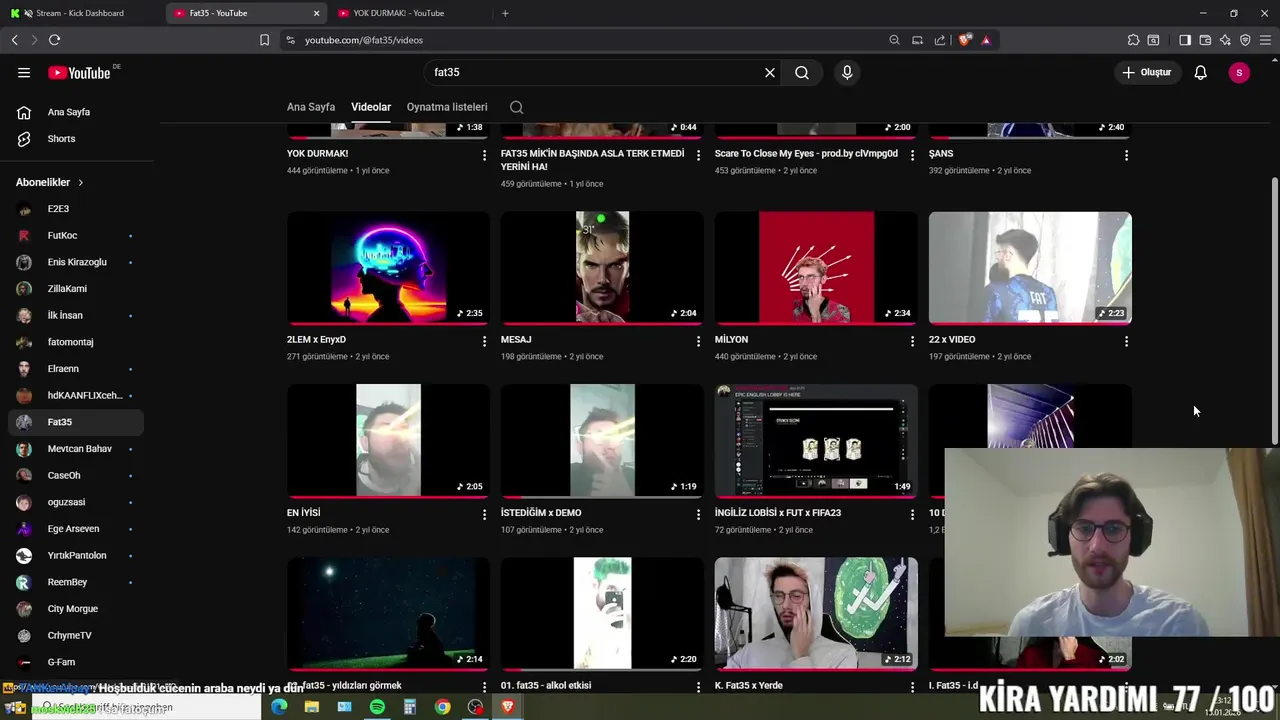Play the İNGİLİZ LOBİSİ x FUT x FIFA23 thumbnail
This screenshot has height=720, width=1280.
click(x=816, y=441)
